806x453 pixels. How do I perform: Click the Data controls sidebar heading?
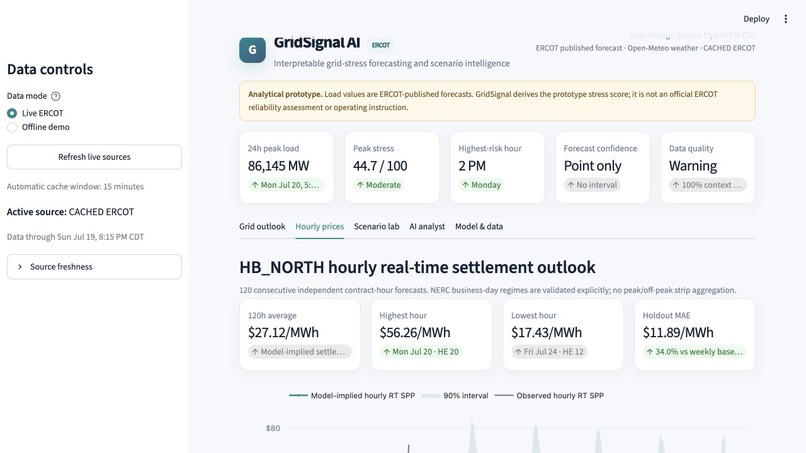point(50,69)
